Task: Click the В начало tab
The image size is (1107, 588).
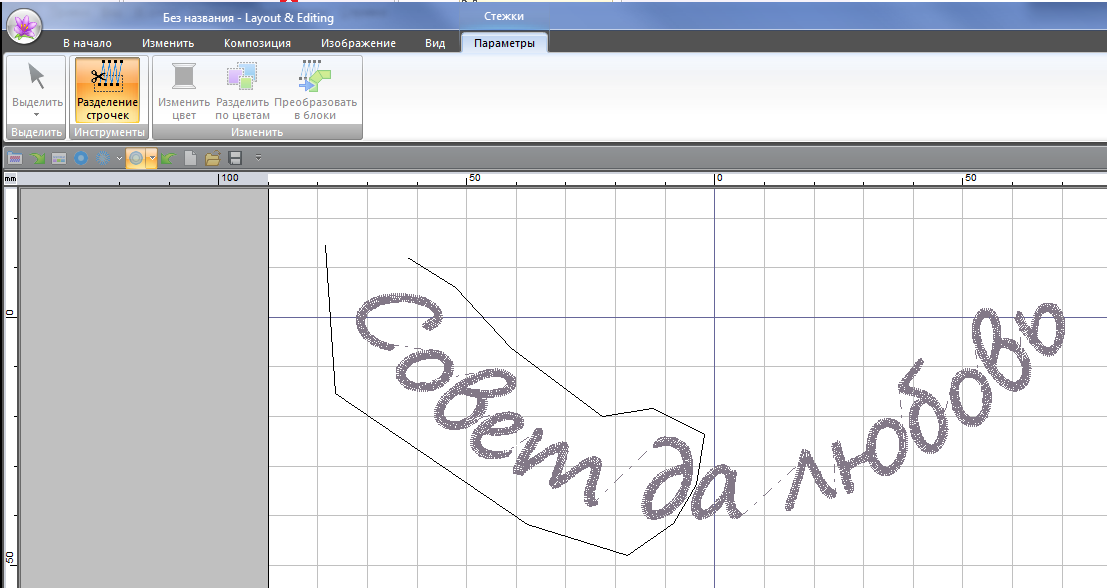Action: point(87,43)
